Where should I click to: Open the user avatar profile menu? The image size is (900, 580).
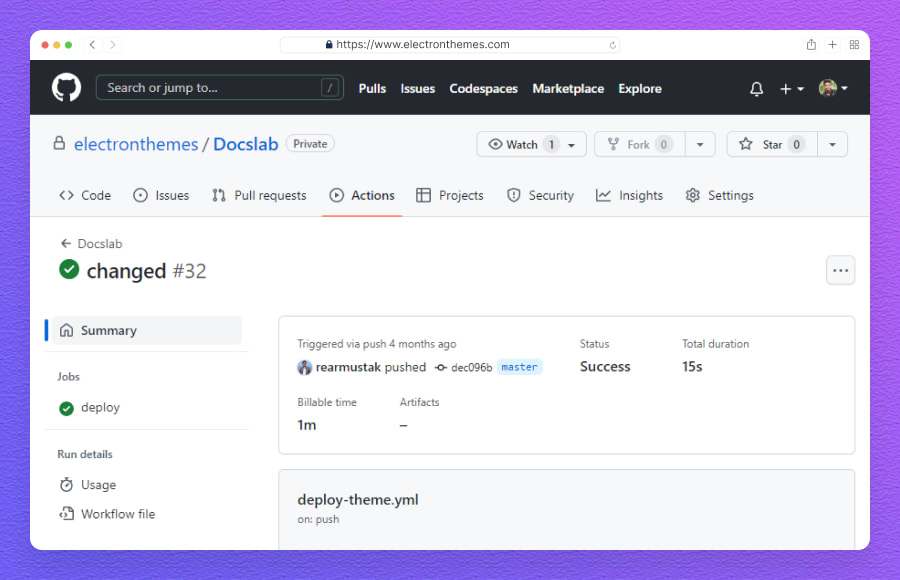click(x=833, y=88)
